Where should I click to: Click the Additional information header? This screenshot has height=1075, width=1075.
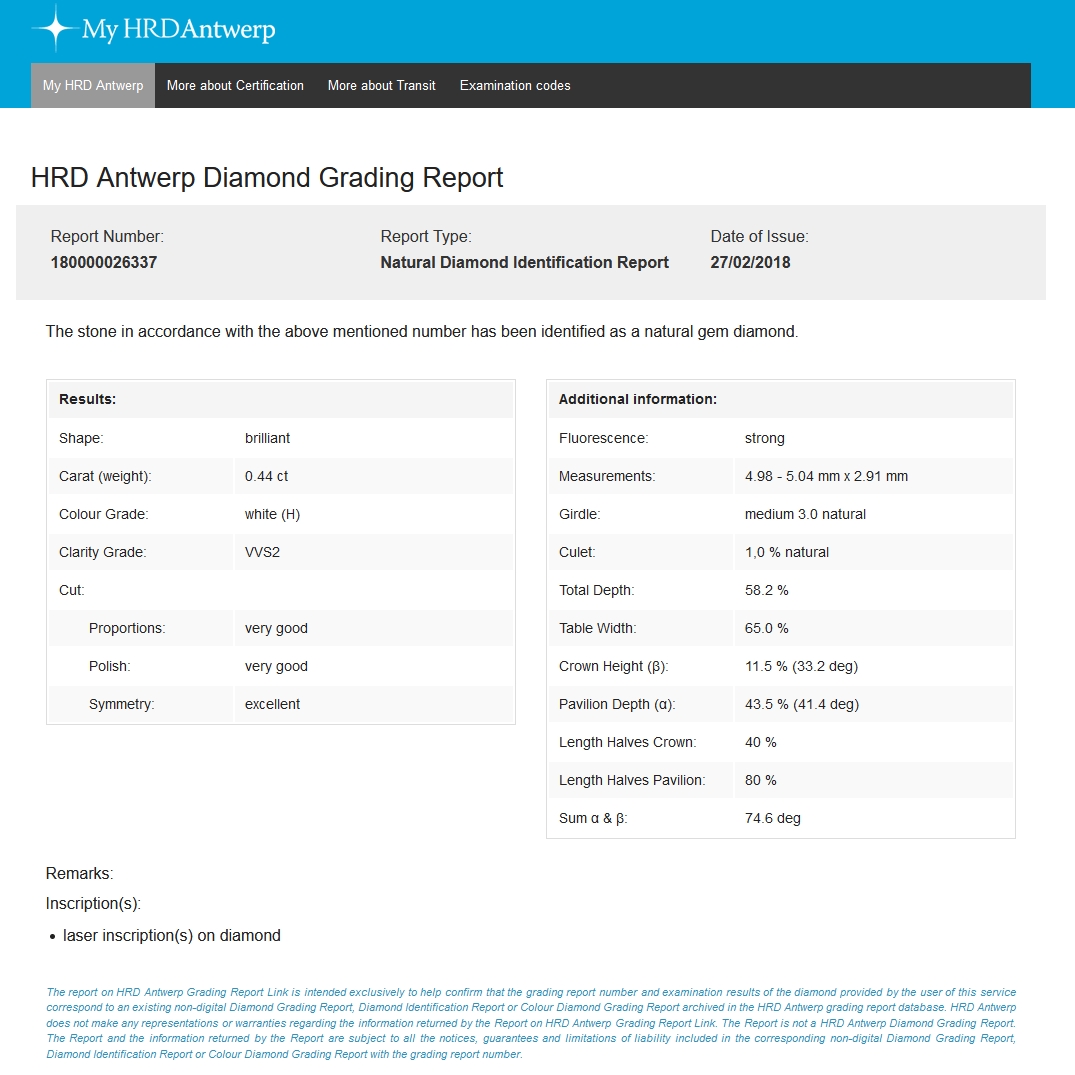click(781, 399)
